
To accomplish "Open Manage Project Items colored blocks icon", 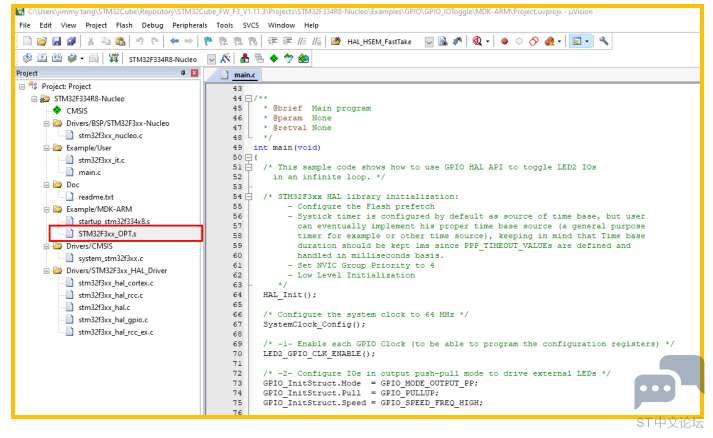I will pos(245,59).
